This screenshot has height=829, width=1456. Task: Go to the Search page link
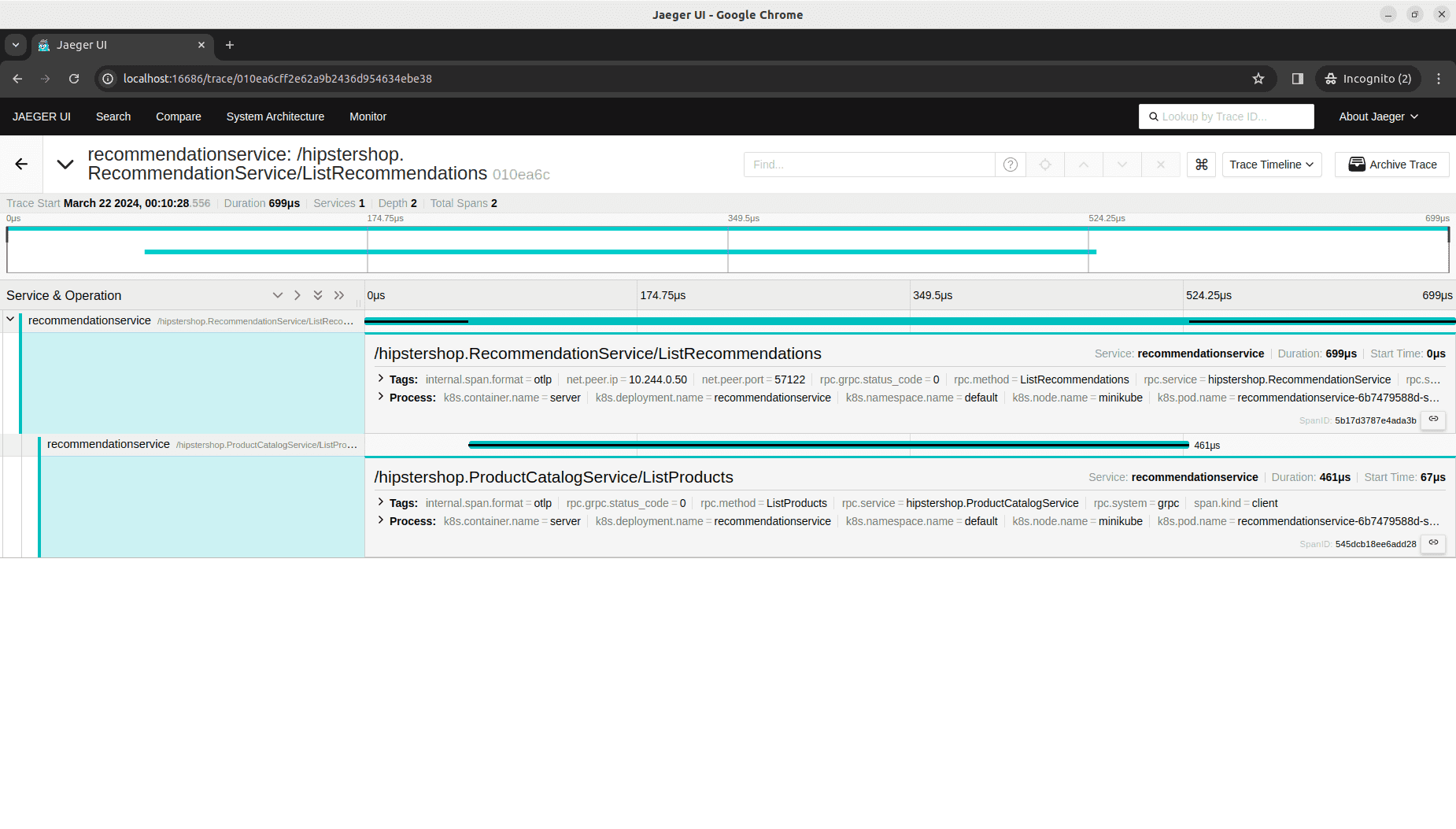point(113,117)
